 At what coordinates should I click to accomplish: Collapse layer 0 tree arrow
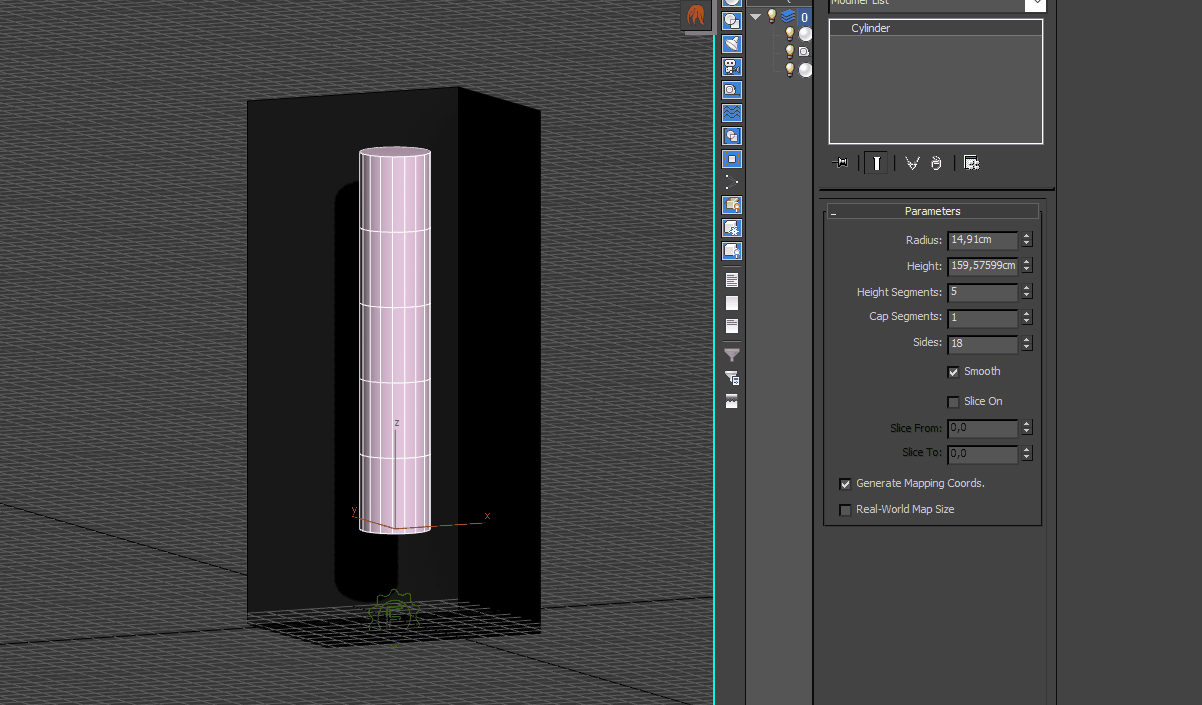(756, 16)
